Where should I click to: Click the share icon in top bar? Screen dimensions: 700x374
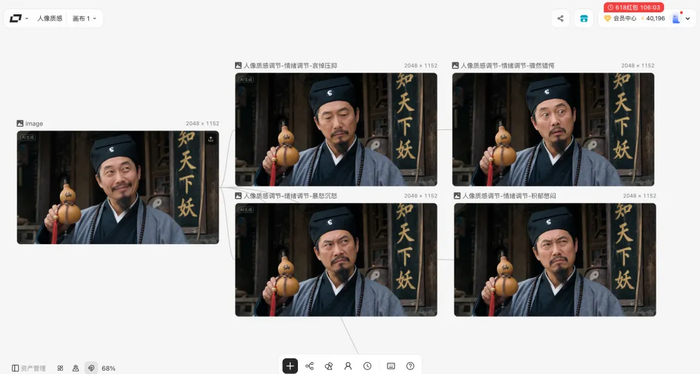click(x=560, y=18)
